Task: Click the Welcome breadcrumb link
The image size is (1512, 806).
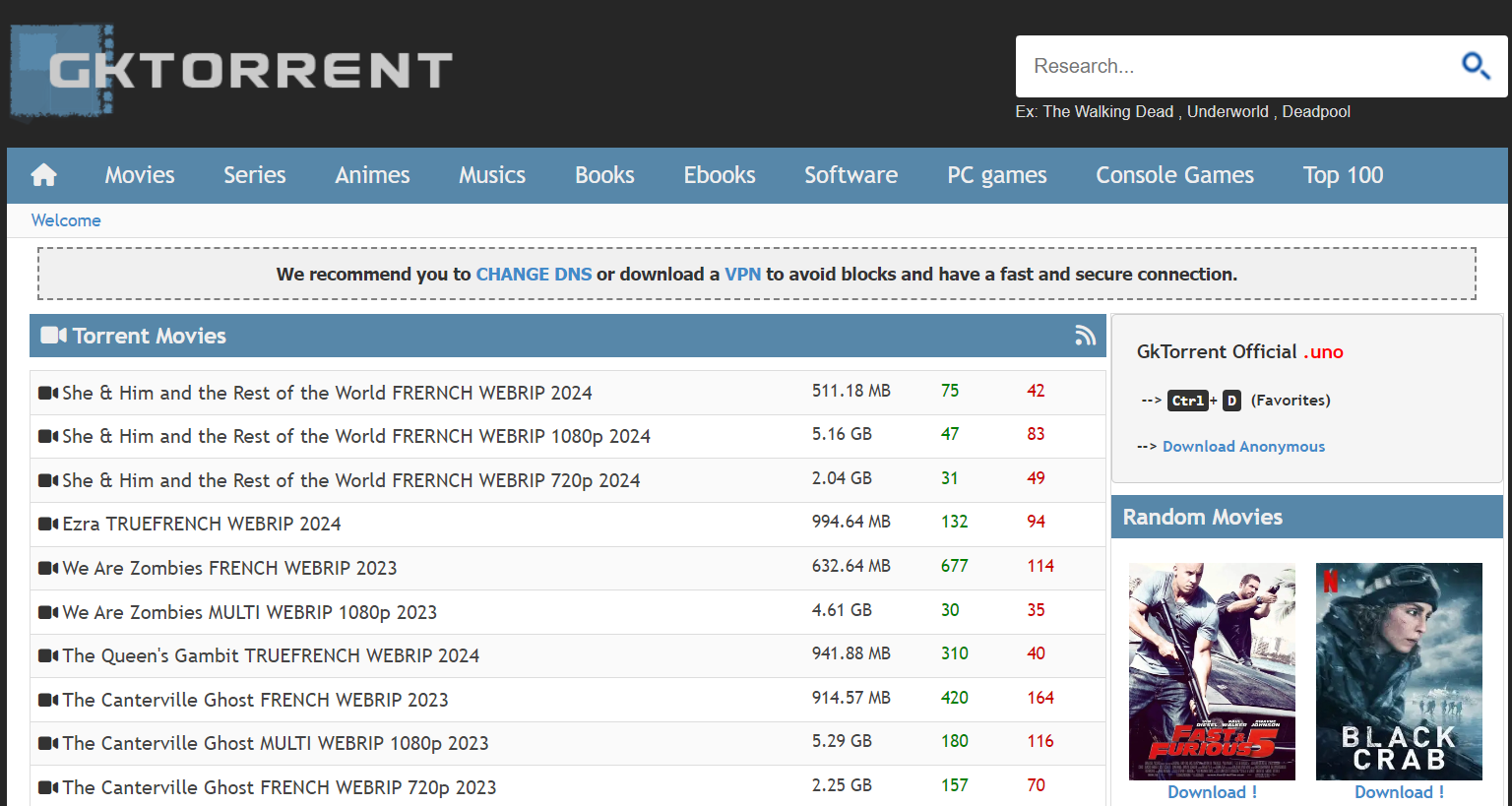Action: coord(66,220)
